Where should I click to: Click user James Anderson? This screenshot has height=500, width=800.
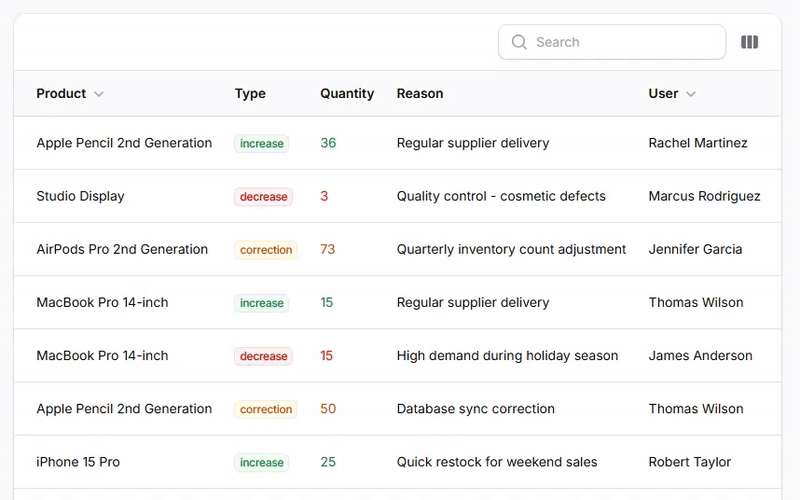(701, 355)
